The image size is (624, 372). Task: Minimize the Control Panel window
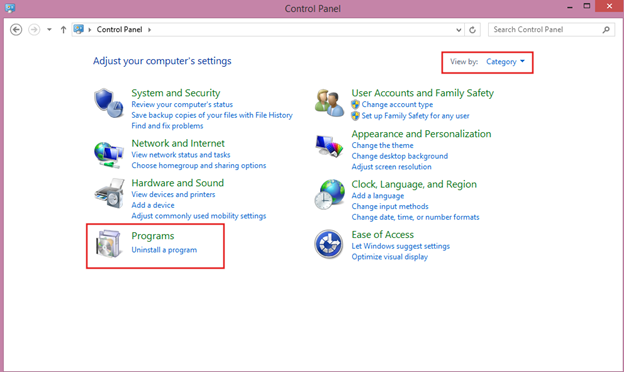click(x=570, y=7)
